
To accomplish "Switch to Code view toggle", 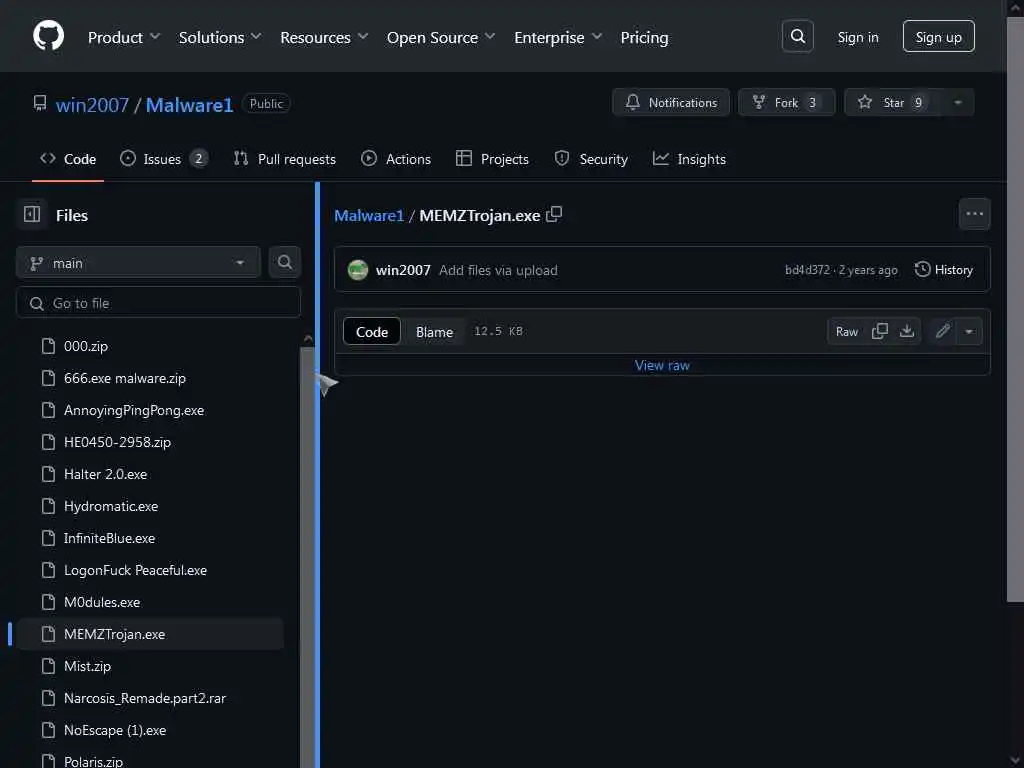I will tap(372, 332).
